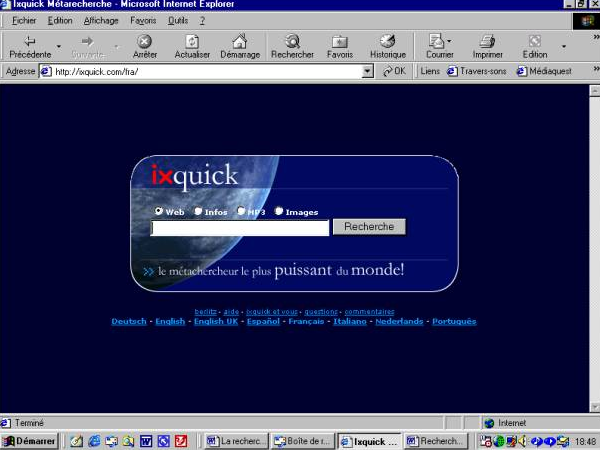Expand the Courrier dropdown arrow
The image size is (600, 450).
click(x=449, y=41)
